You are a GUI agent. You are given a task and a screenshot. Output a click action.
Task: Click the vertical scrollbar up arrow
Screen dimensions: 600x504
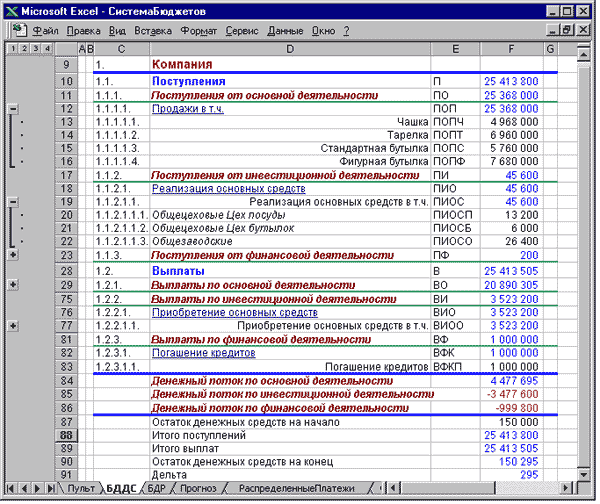(x=584, y=55)
